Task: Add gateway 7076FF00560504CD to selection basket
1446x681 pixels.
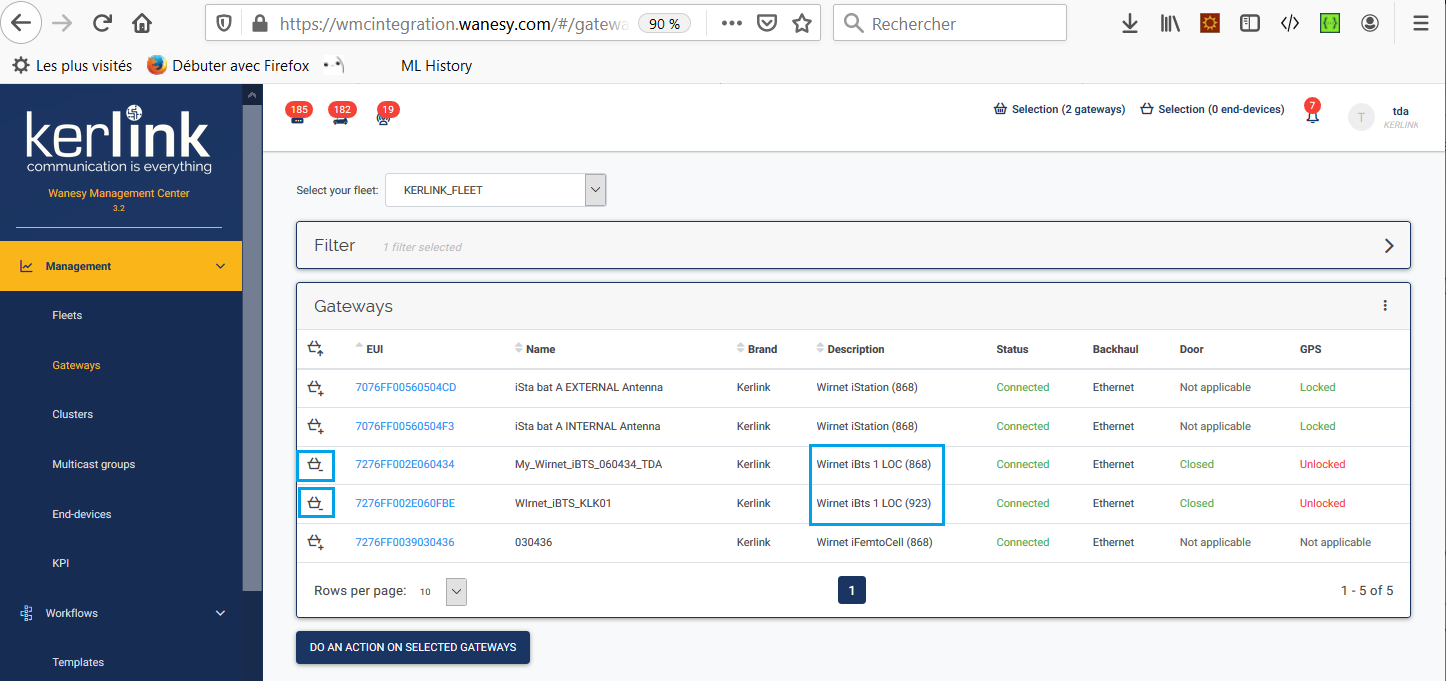Action: (x=315, y=387)
